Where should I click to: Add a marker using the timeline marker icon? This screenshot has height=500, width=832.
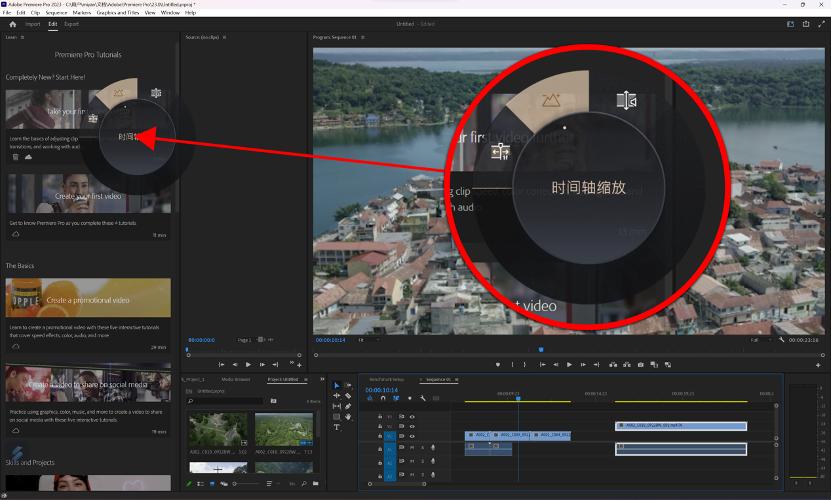pyautogui.click(x=409, y=398)
